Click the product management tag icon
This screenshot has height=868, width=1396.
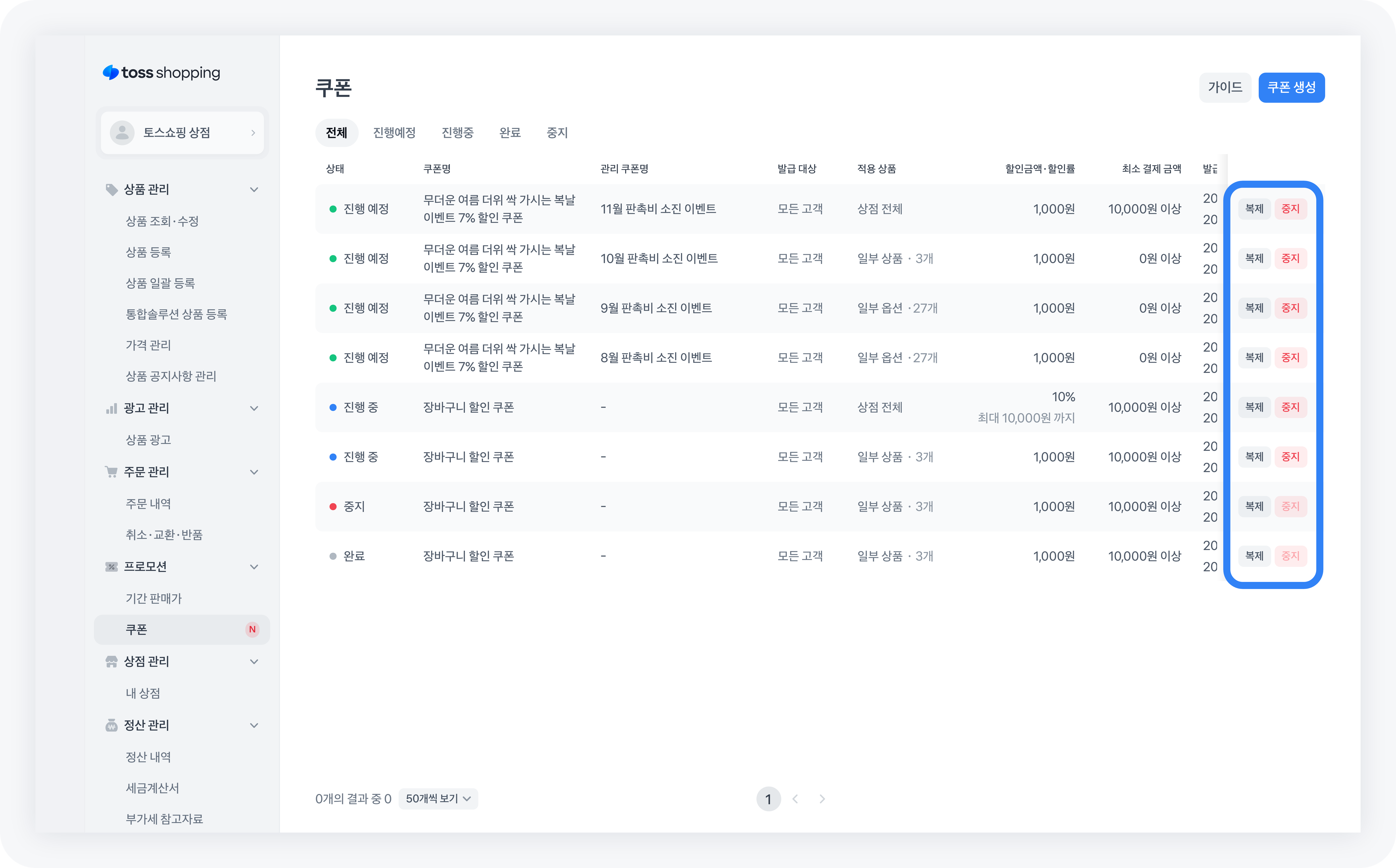(x=111, y=190)
